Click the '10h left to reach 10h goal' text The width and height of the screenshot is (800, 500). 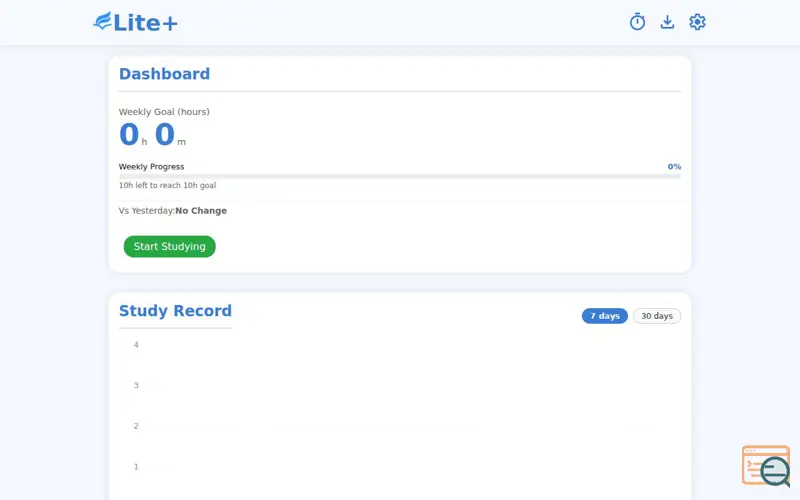(167, 185)
